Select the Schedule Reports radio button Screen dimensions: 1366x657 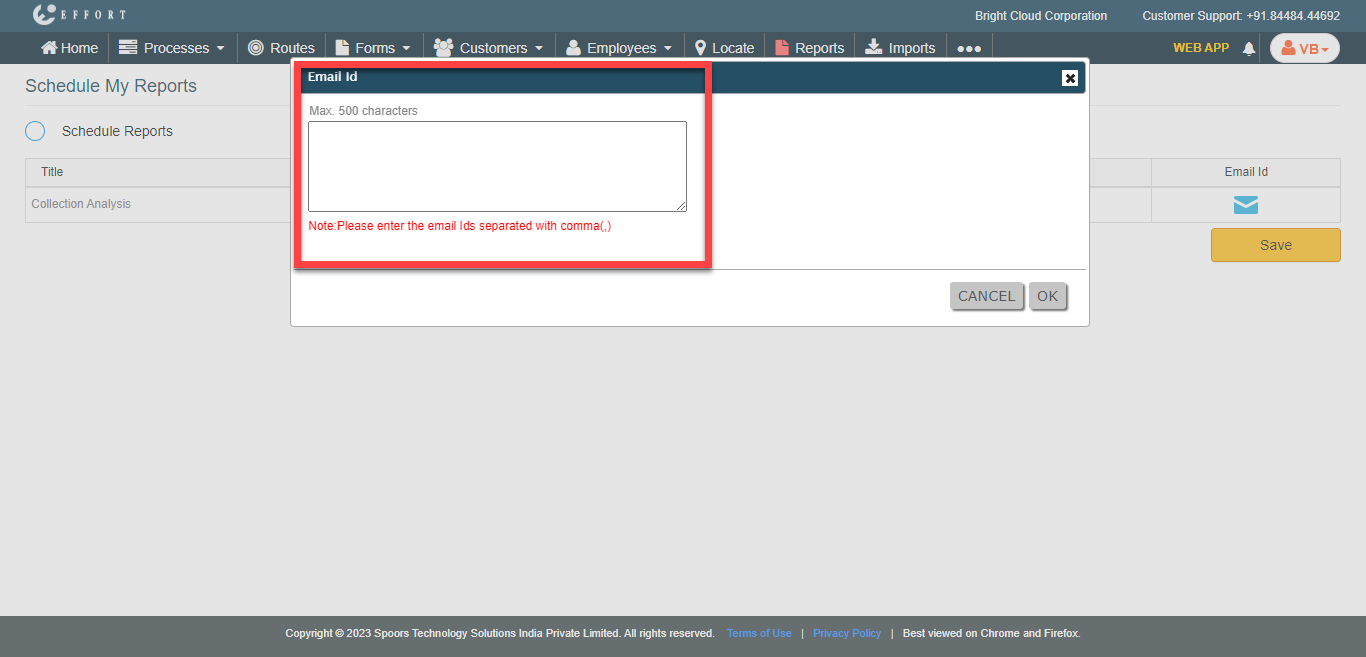(x=35, y=131)
